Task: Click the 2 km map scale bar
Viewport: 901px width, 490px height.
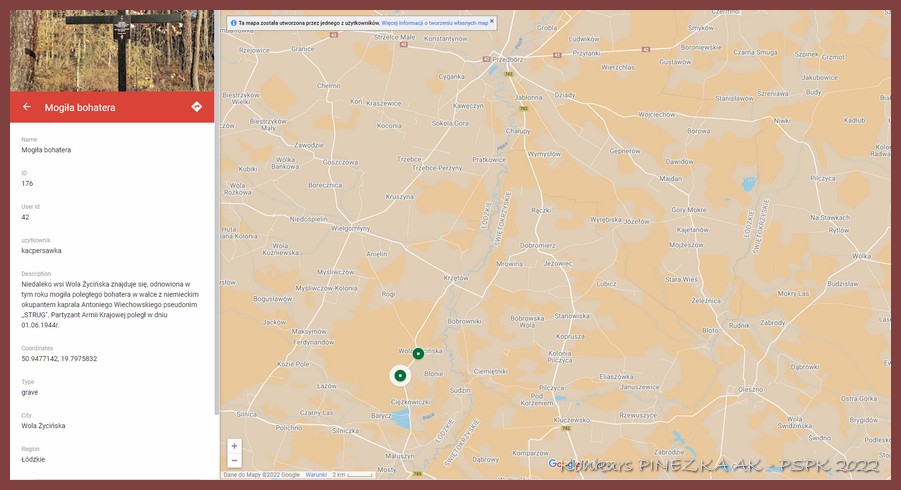Action: tap(352, 474)
